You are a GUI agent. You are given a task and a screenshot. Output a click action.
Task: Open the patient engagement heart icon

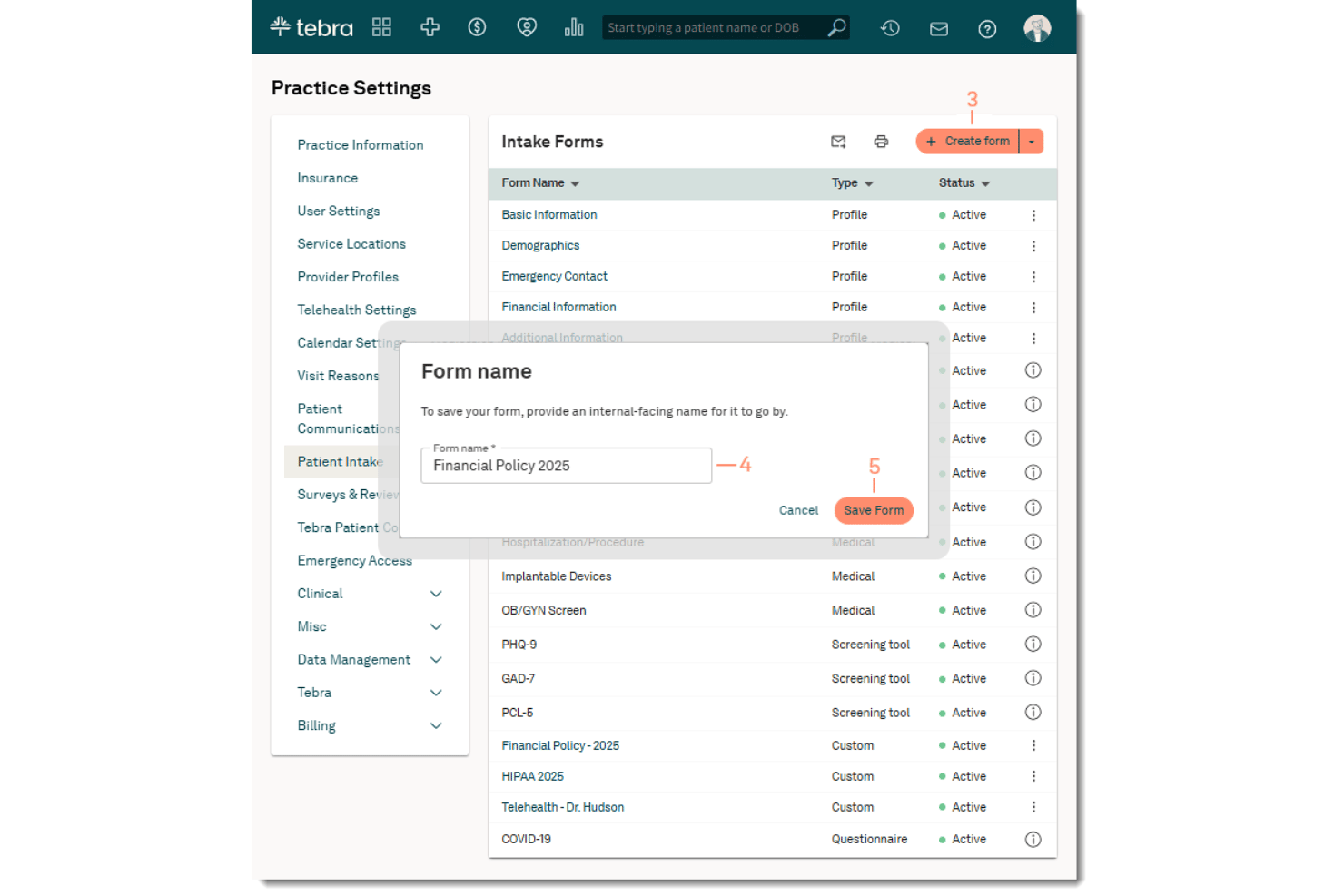(x=526, y=27)
